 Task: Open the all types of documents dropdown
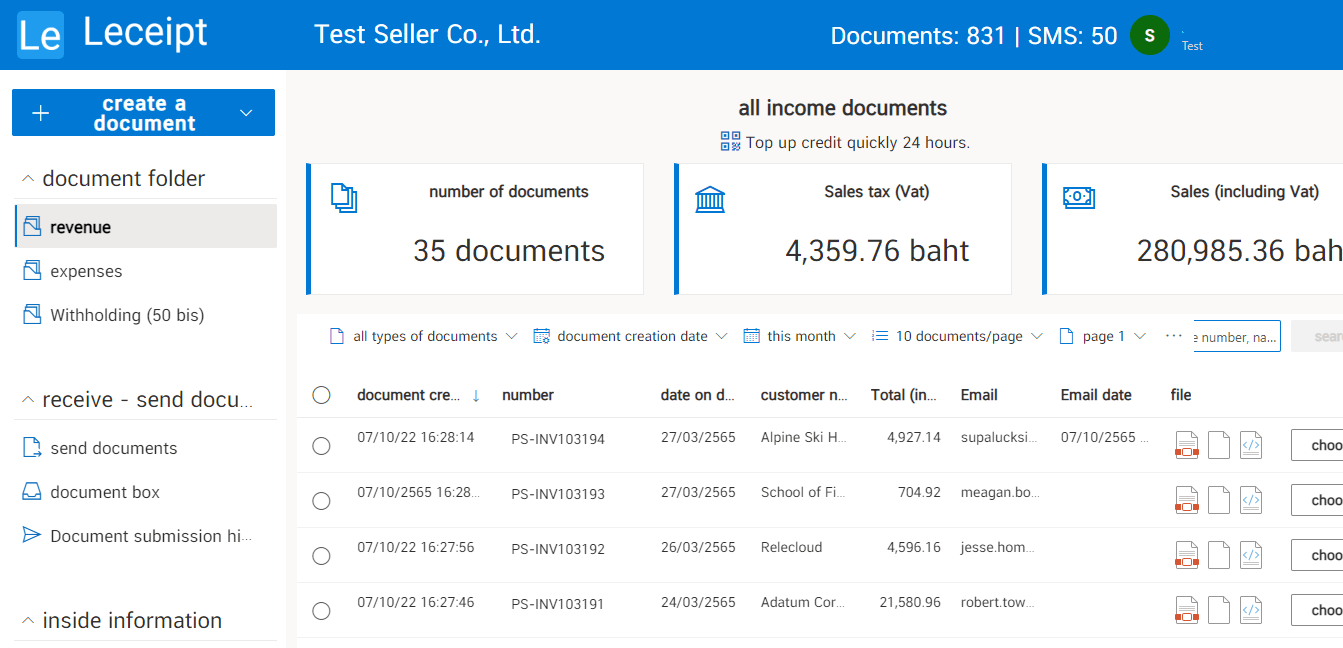tap(423, 335)
